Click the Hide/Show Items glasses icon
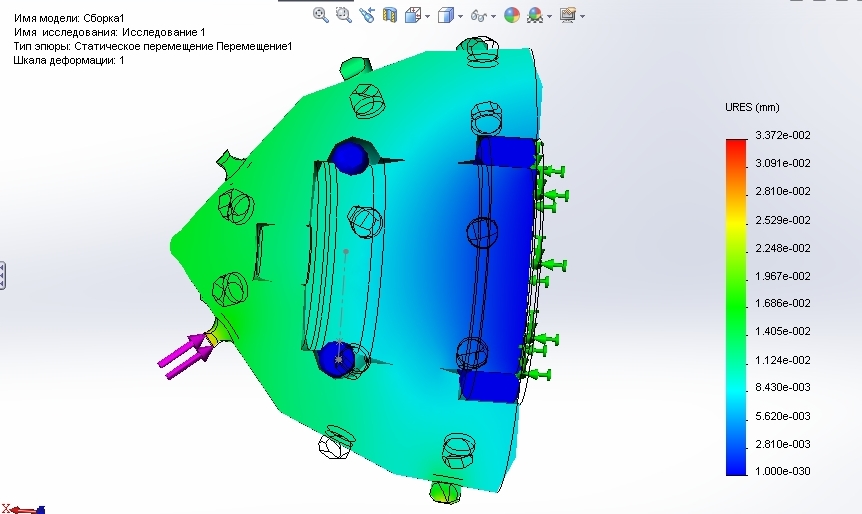The image size is (862, 514). click(x=479, y=15)
